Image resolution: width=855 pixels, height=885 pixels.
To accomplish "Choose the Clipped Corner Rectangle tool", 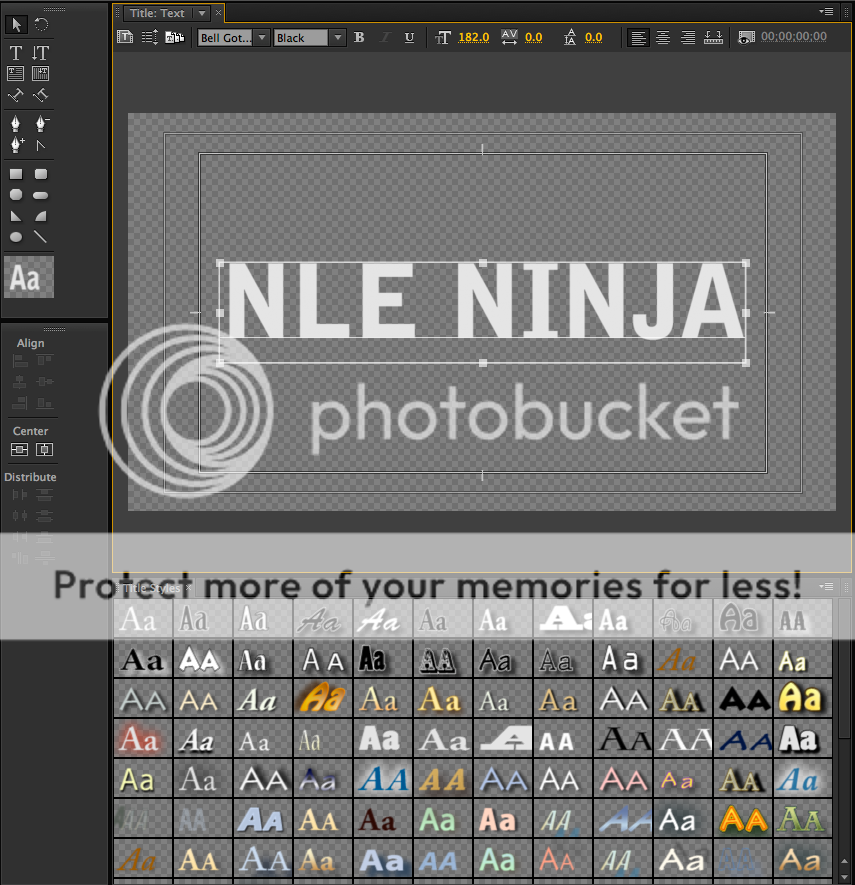I will [16, 195].
